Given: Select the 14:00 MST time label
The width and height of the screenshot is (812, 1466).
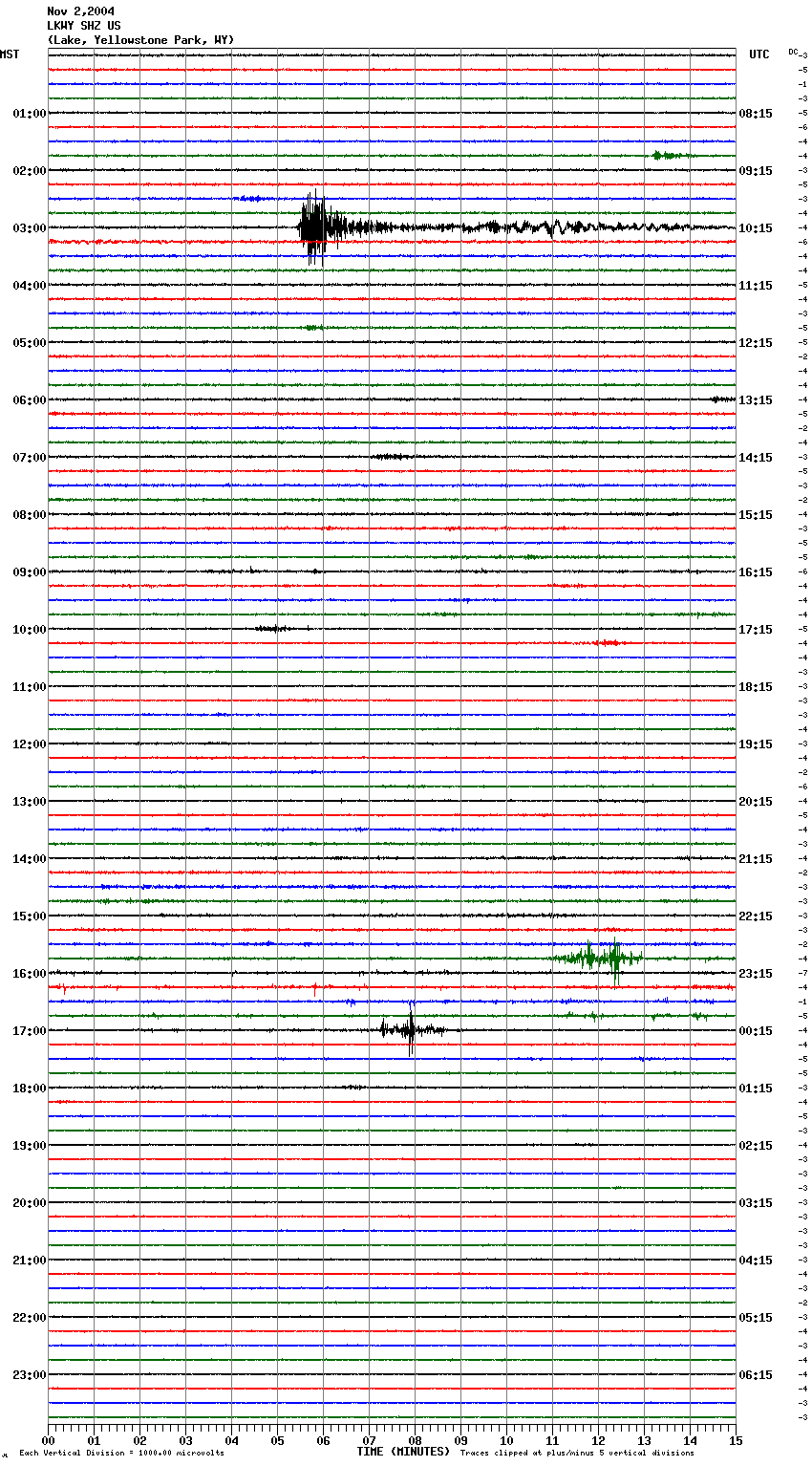Looking at the screenshot, I should point(30,859).
